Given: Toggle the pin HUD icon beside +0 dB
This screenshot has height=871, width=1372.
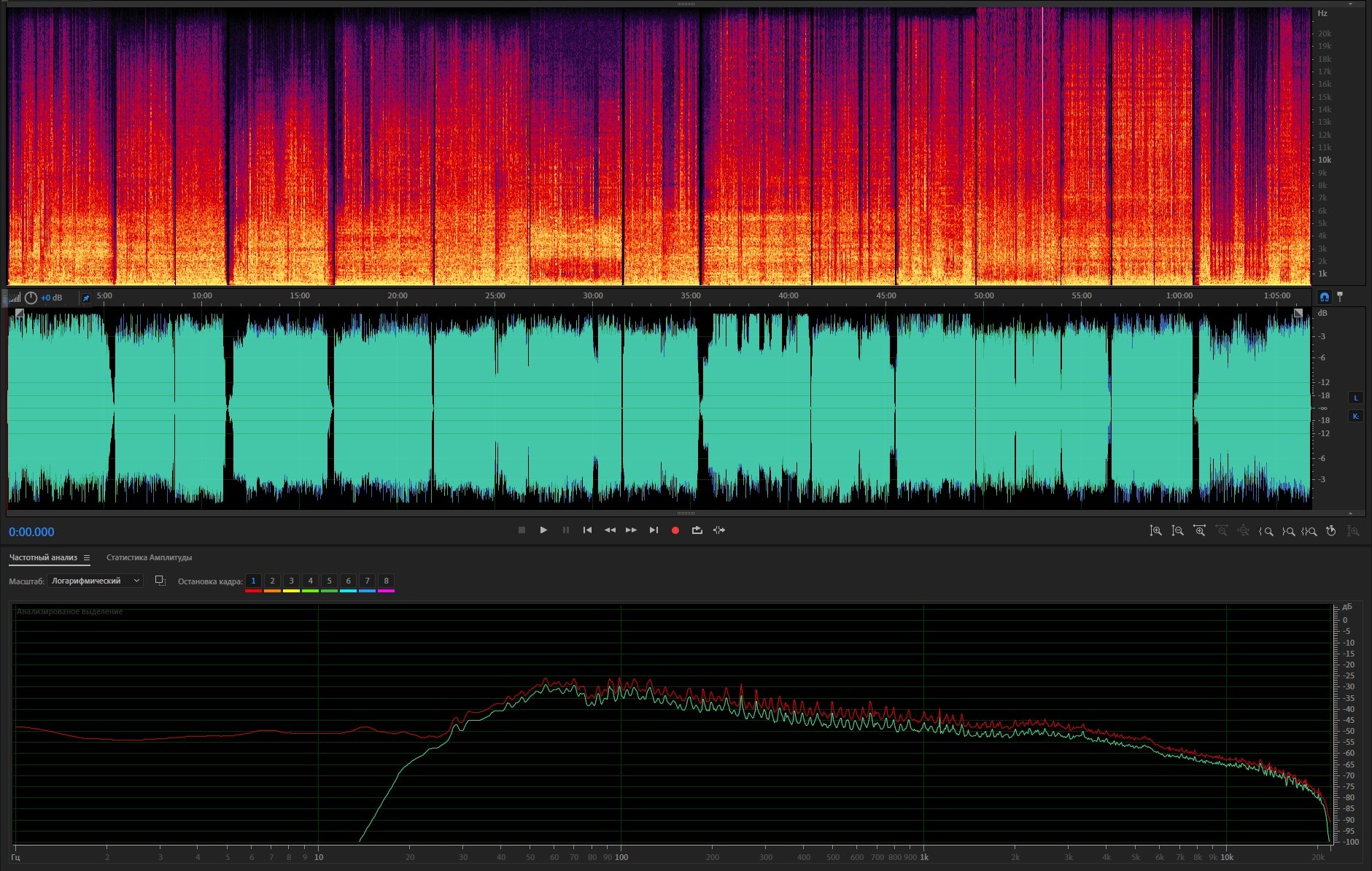Looking at the screenshot, I should pos(85,298).
